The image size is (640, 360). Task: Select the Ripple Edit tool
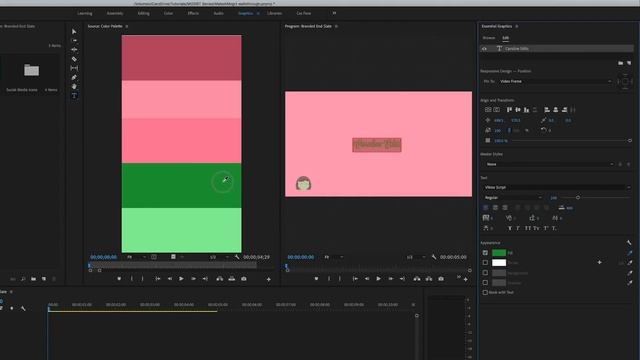coord(74,49)
